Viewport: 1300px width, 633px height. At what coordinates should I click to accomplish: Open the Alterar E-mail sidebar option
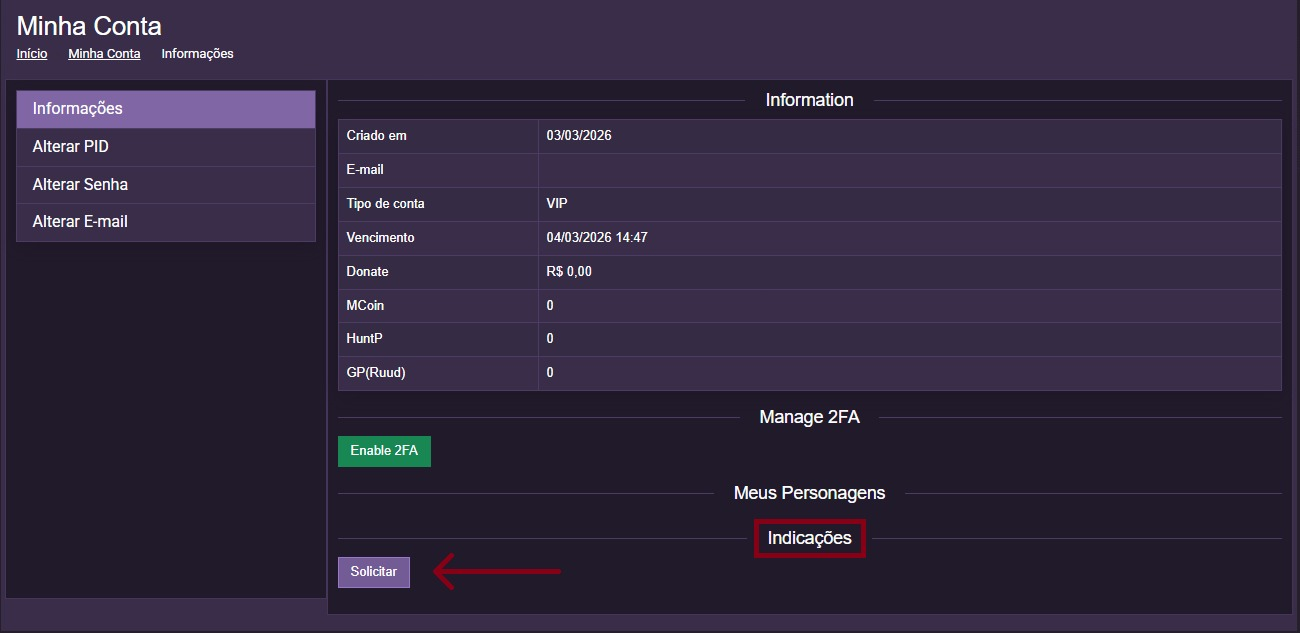(166, 222)
